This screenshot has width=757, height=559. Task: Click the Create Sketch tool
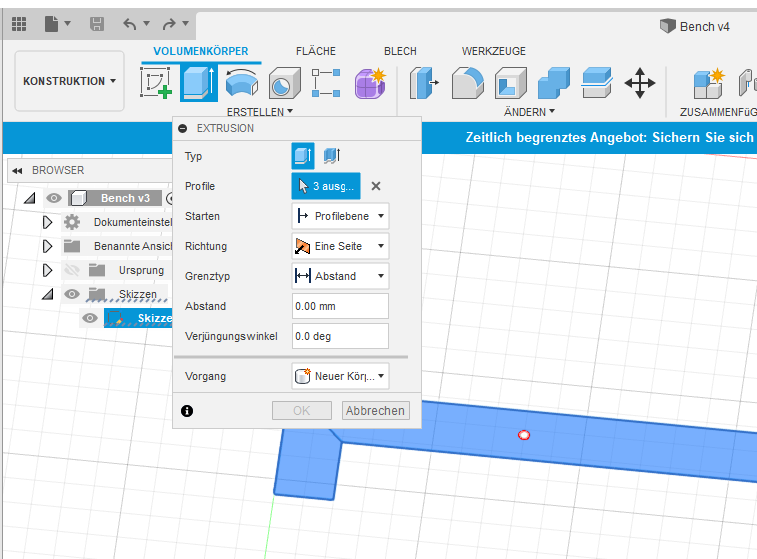(x=156, y=83)
